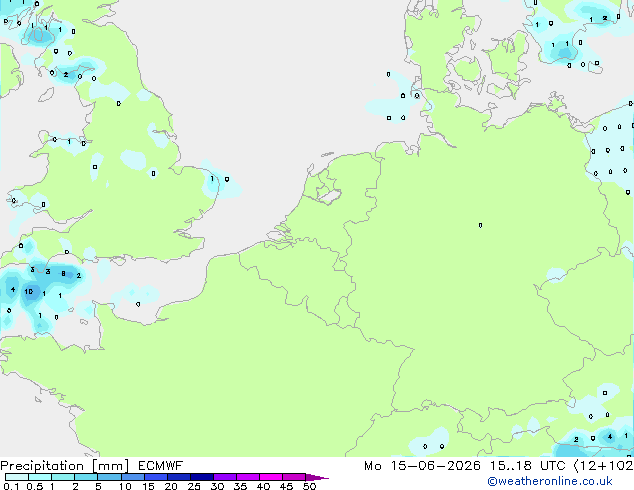Click the lightest 0.1 mm legend swatch
Screen dimensions: 634x490
17,477
